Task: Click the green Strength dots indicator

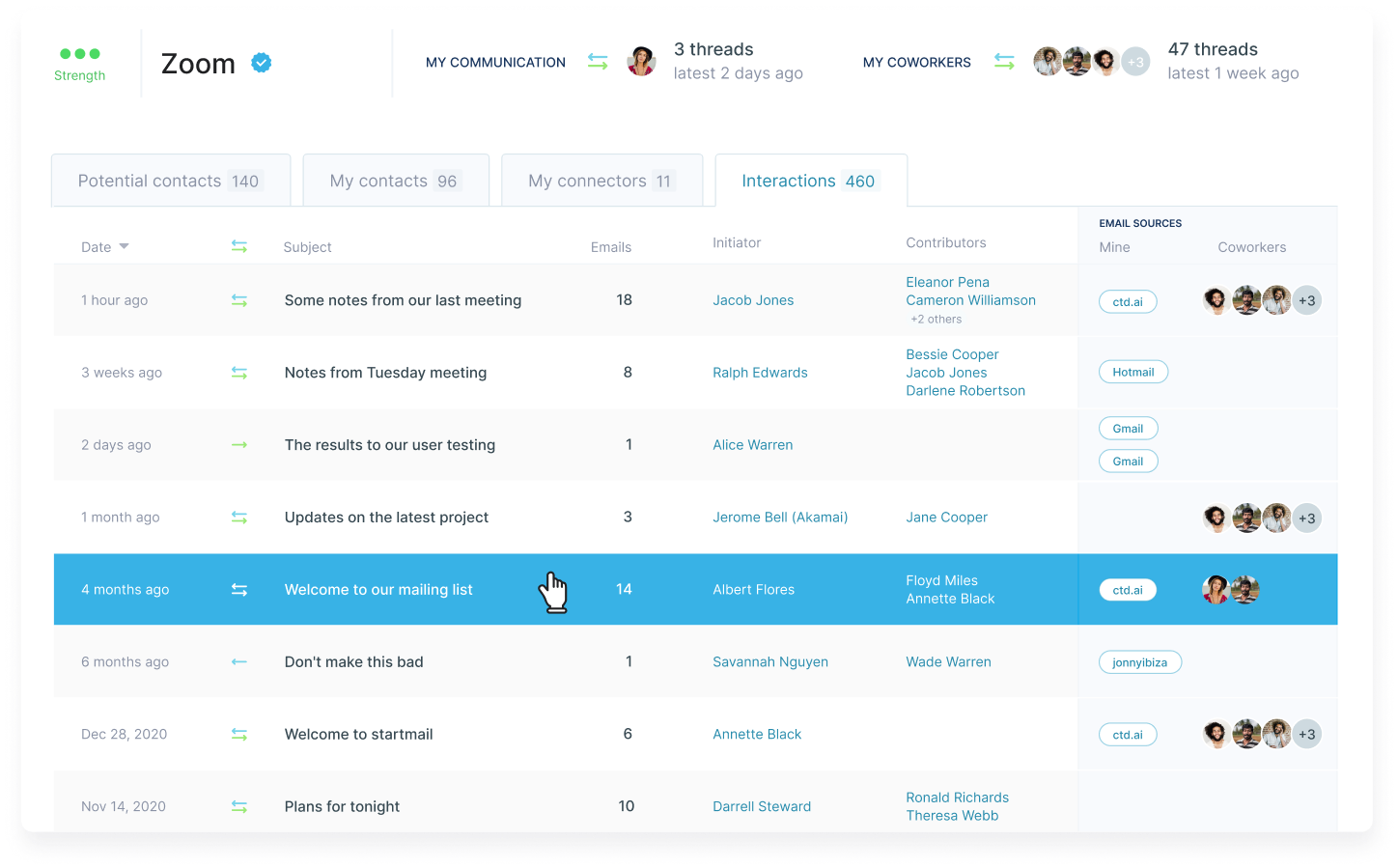Action: (80, 54)
